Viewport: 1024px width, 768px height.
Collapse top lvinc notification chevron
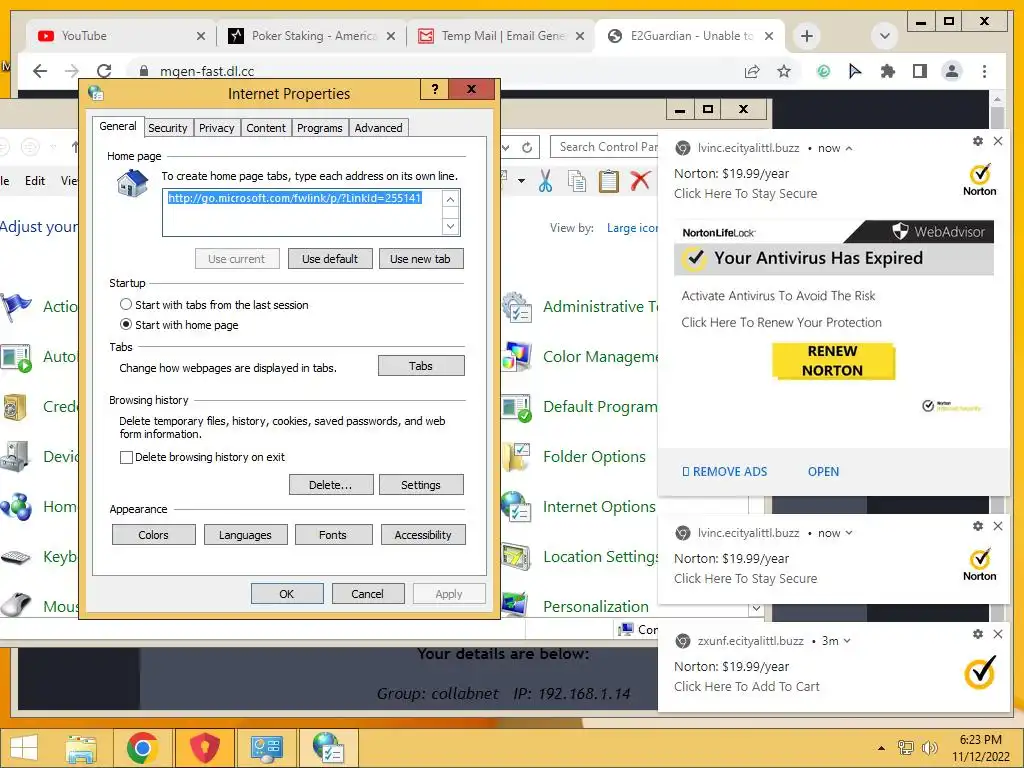[849, 148]
